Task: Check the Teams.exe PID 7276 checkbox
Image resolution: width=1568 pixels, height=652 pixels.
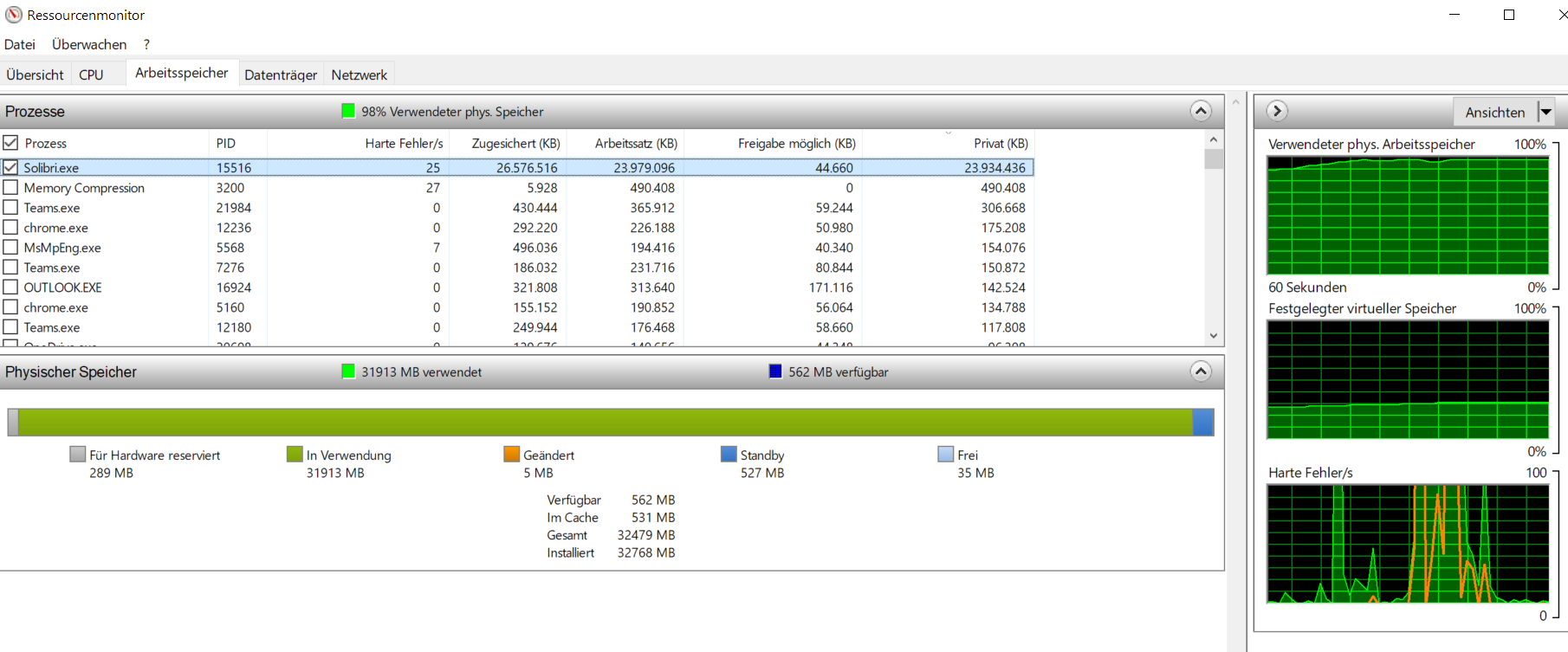Action: [x=10, y=267]
